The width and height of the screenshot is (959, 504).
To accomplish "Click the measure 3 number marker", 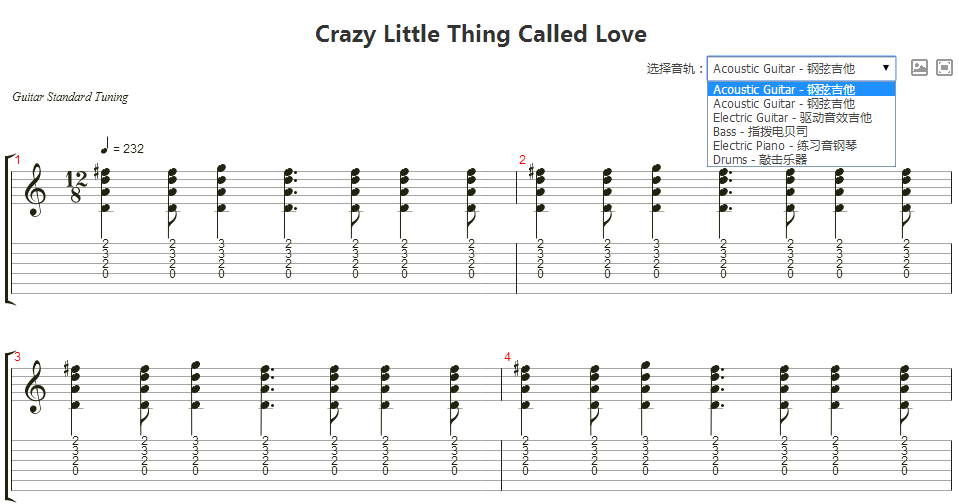I will pos(17,357).
